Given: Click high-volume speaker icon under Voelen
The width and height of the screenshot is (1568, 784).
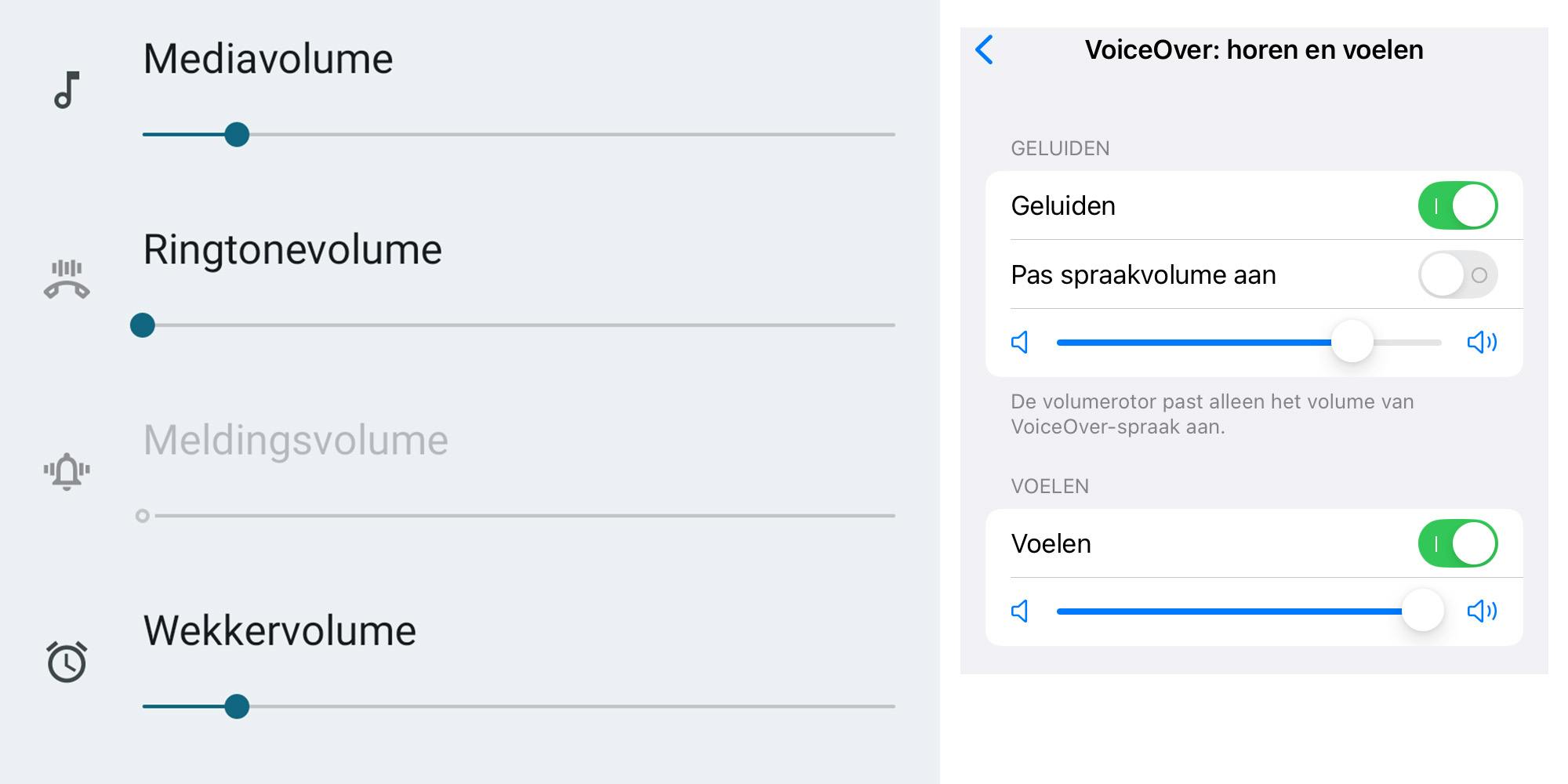Looking at the screenshot, I should [x=1482, y=612].
